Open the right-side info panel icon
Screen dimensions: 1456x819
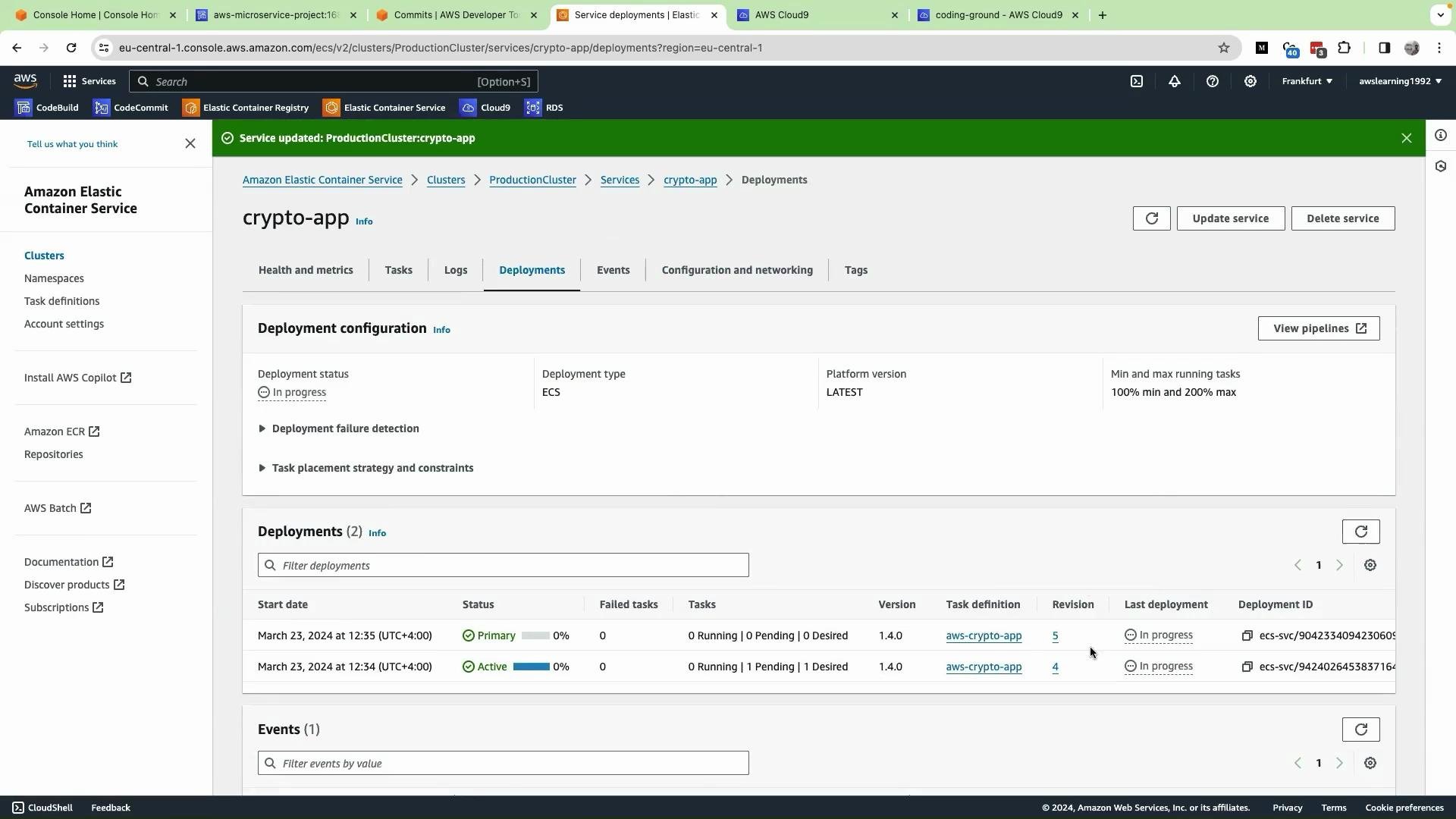coord(1440,135)
